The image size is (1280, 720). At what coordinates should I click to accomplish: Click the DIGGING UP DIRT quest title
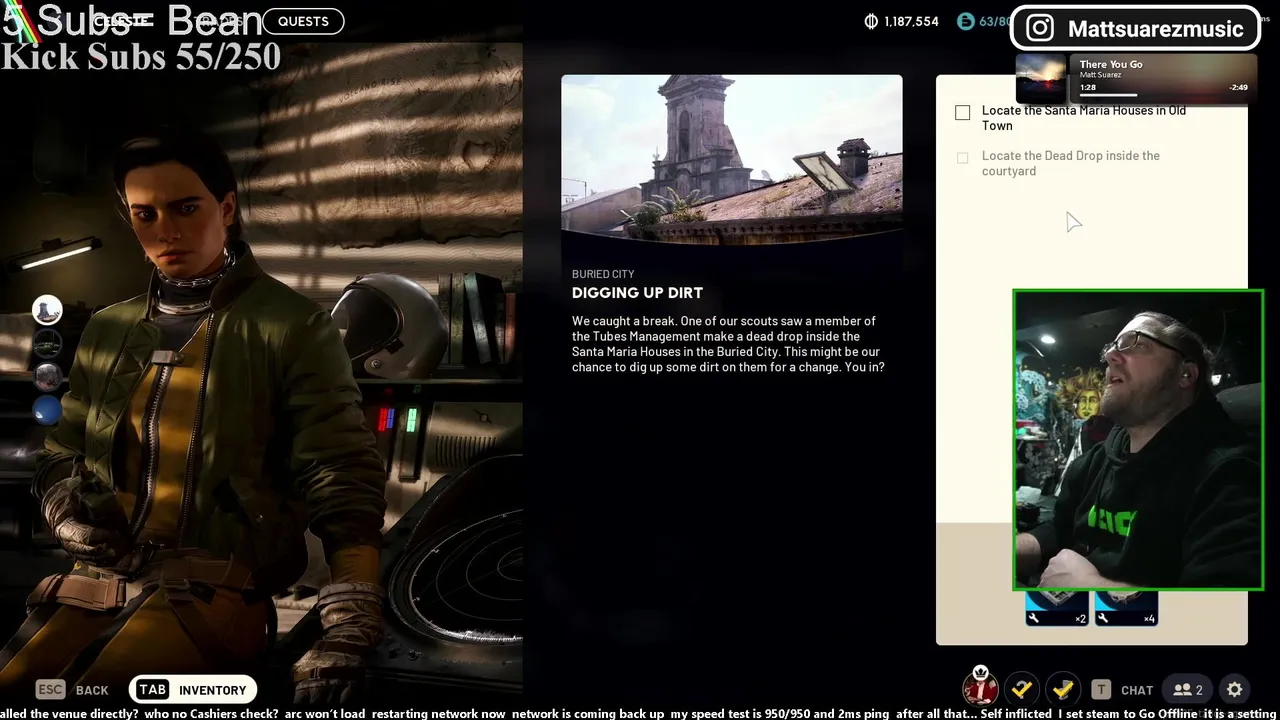click(637, 293)
